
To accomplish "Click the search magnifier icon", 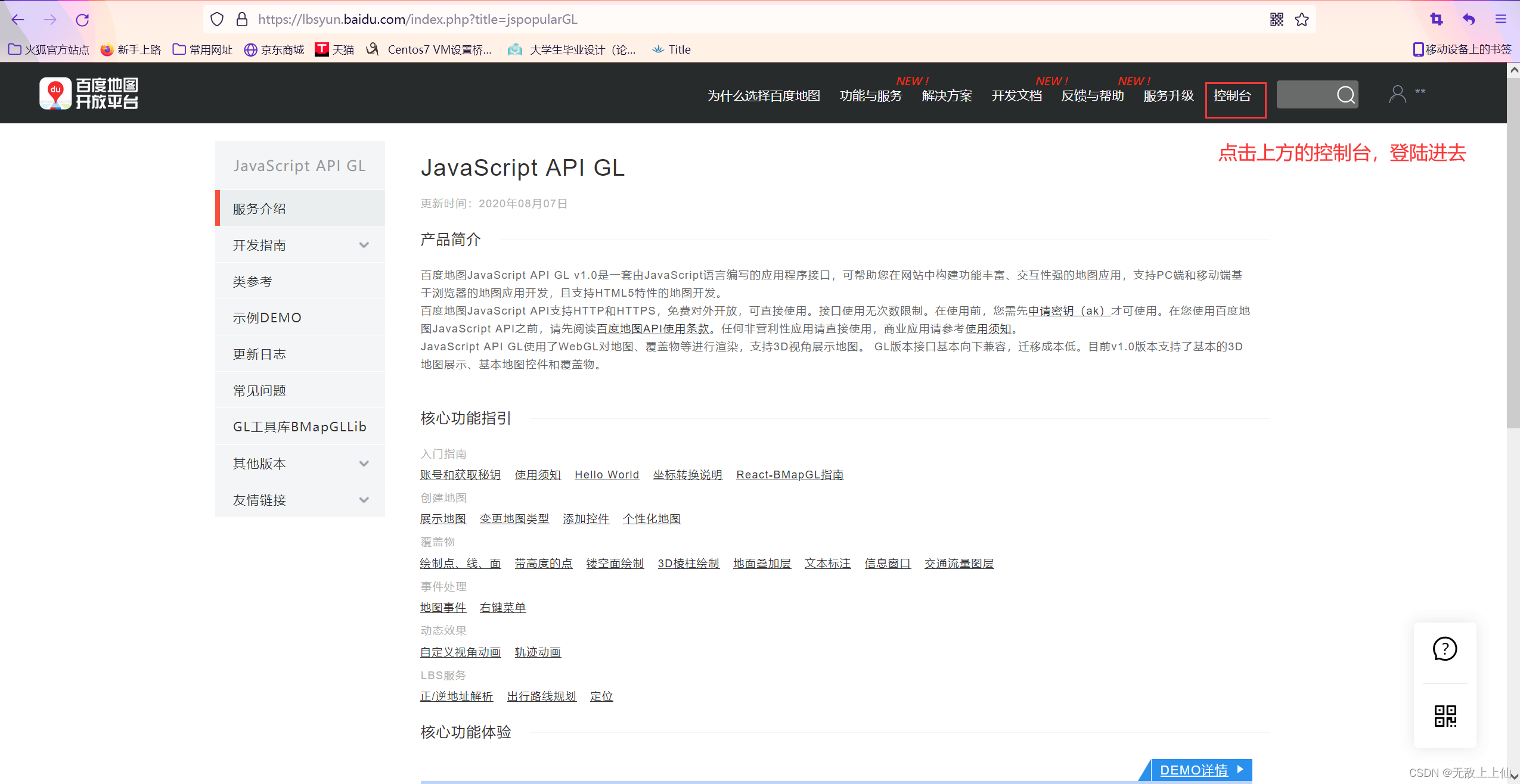I will click(1345, 95).
